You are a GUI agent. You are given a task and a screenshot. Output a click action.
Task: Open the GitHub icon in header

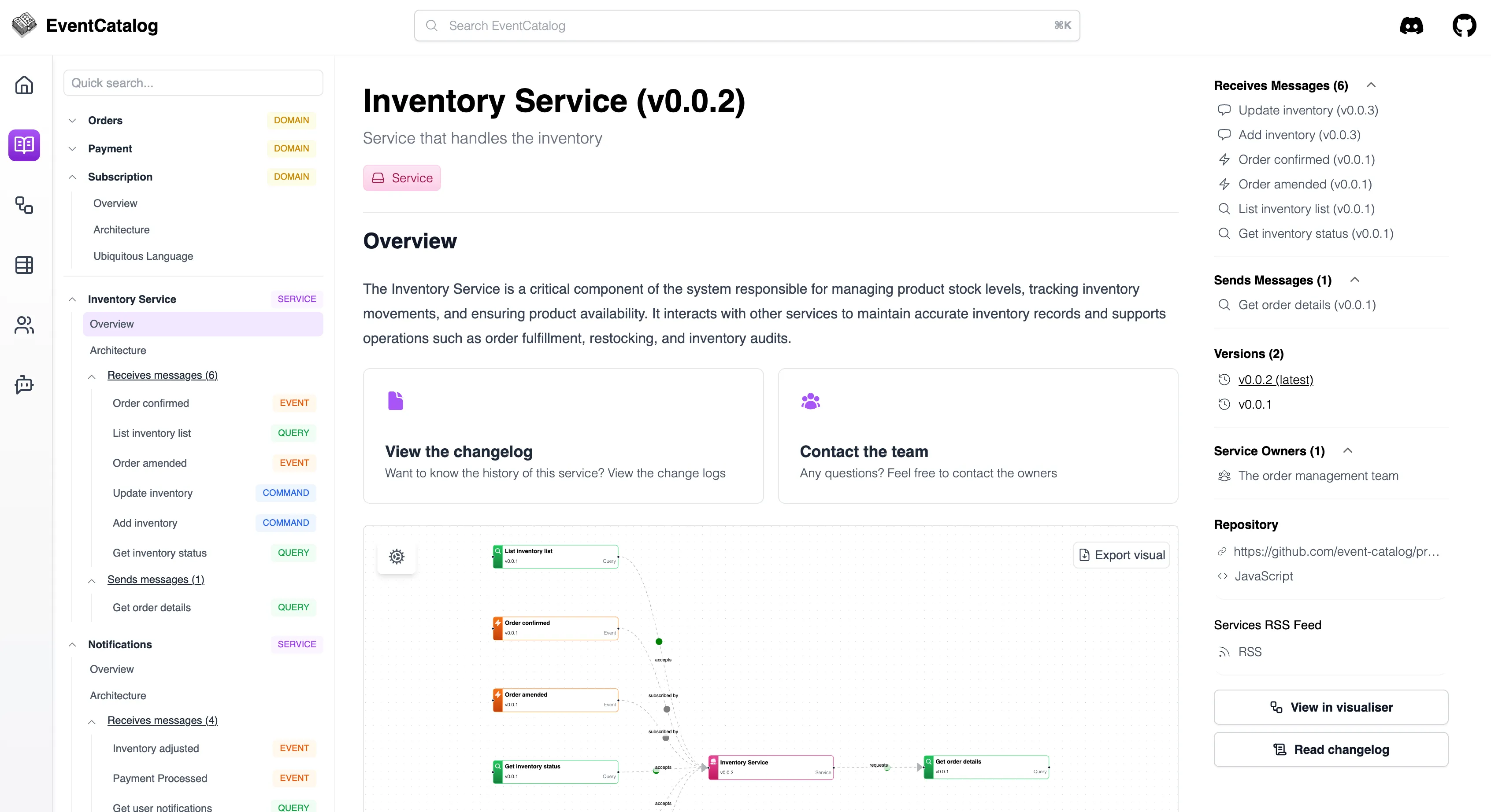tap(1464, 26)
